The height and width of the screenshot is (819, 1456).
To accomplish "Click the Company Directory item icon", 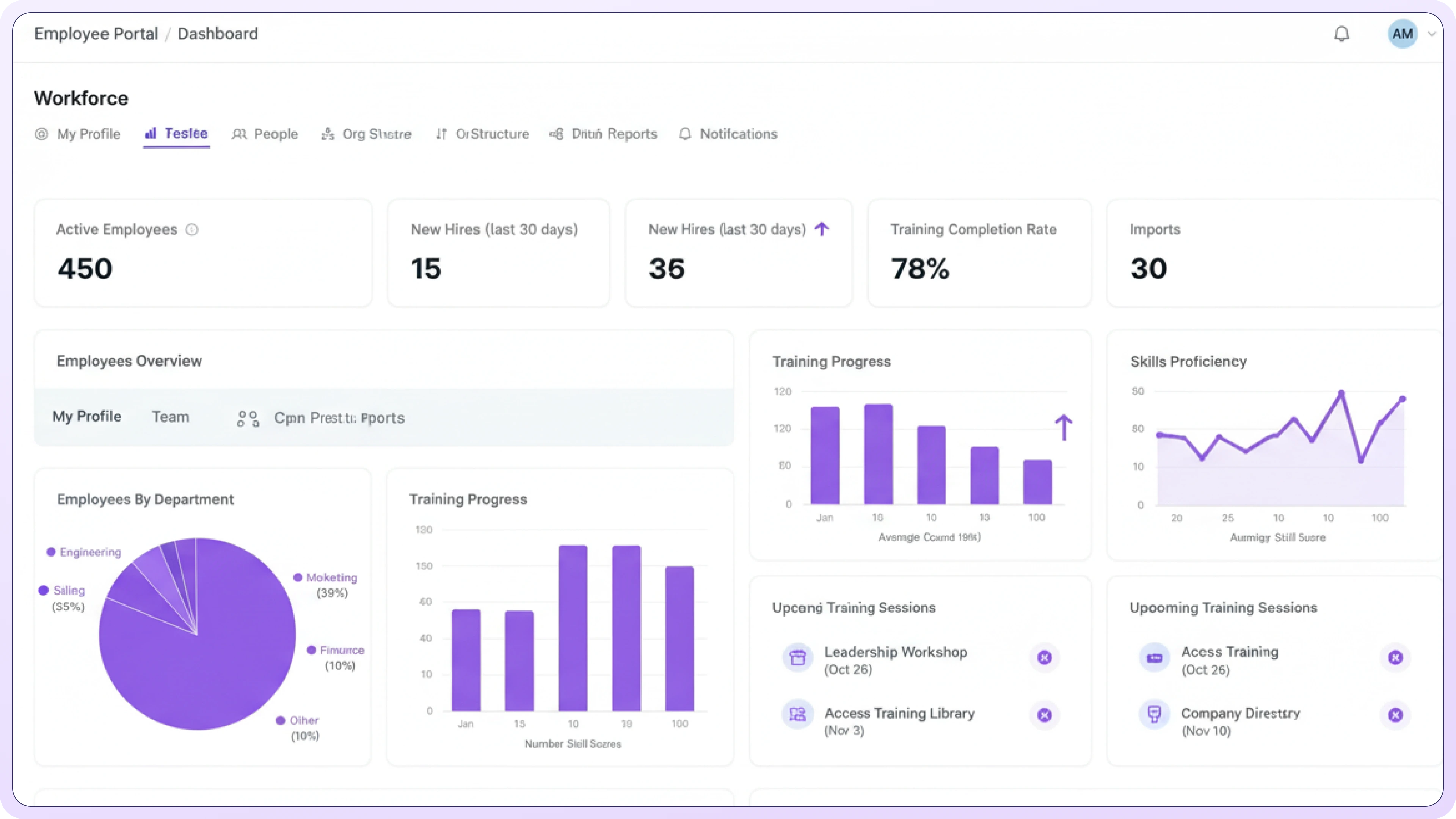I will (1154, 714).
